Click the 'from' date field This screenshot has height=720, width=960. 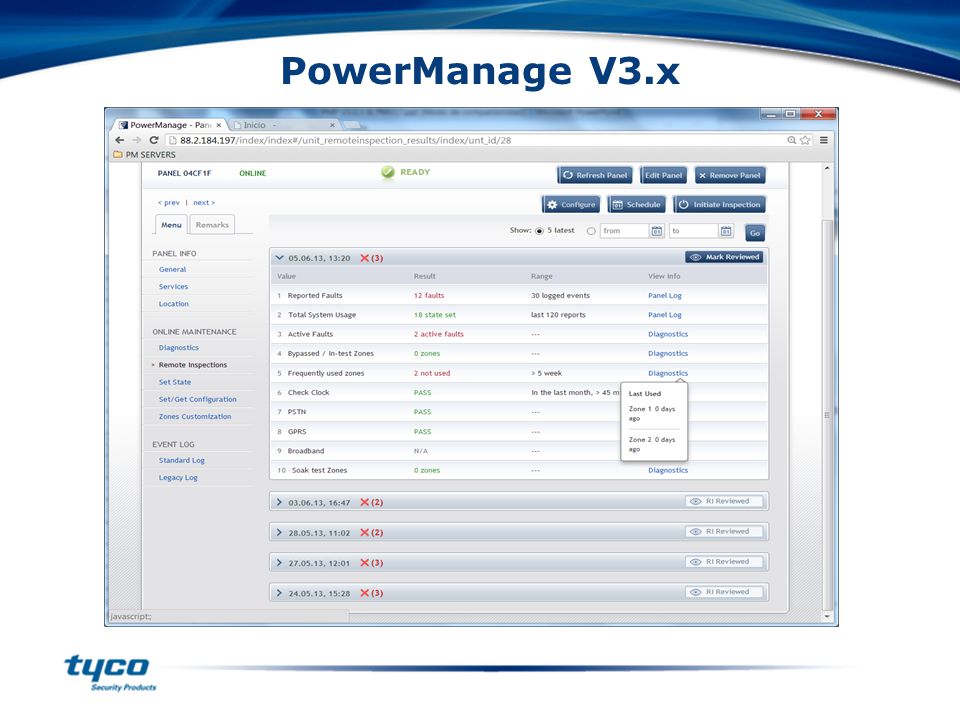(623, 231)
